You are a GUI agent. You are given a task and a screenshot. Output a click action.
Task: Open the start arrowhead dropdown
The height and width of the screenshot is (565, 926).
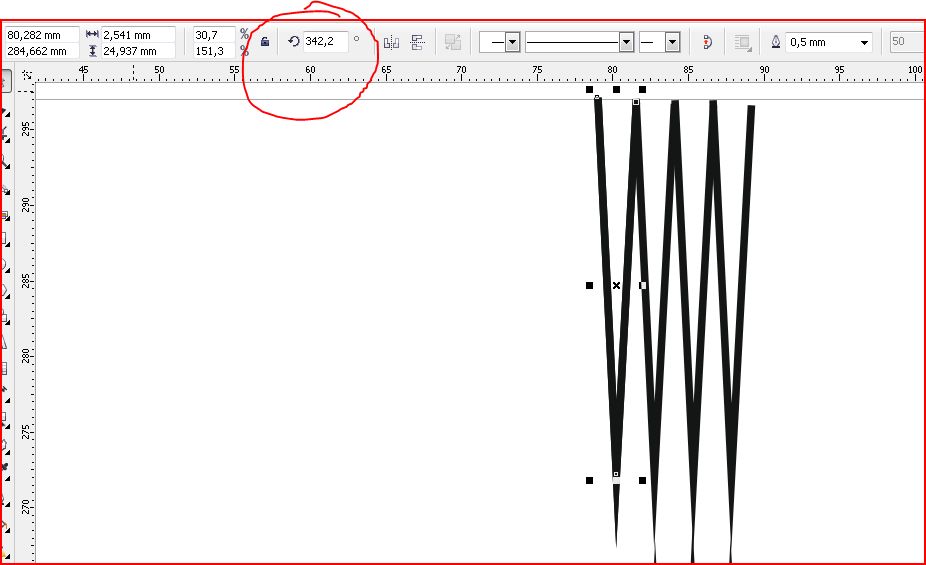point(512,42)
